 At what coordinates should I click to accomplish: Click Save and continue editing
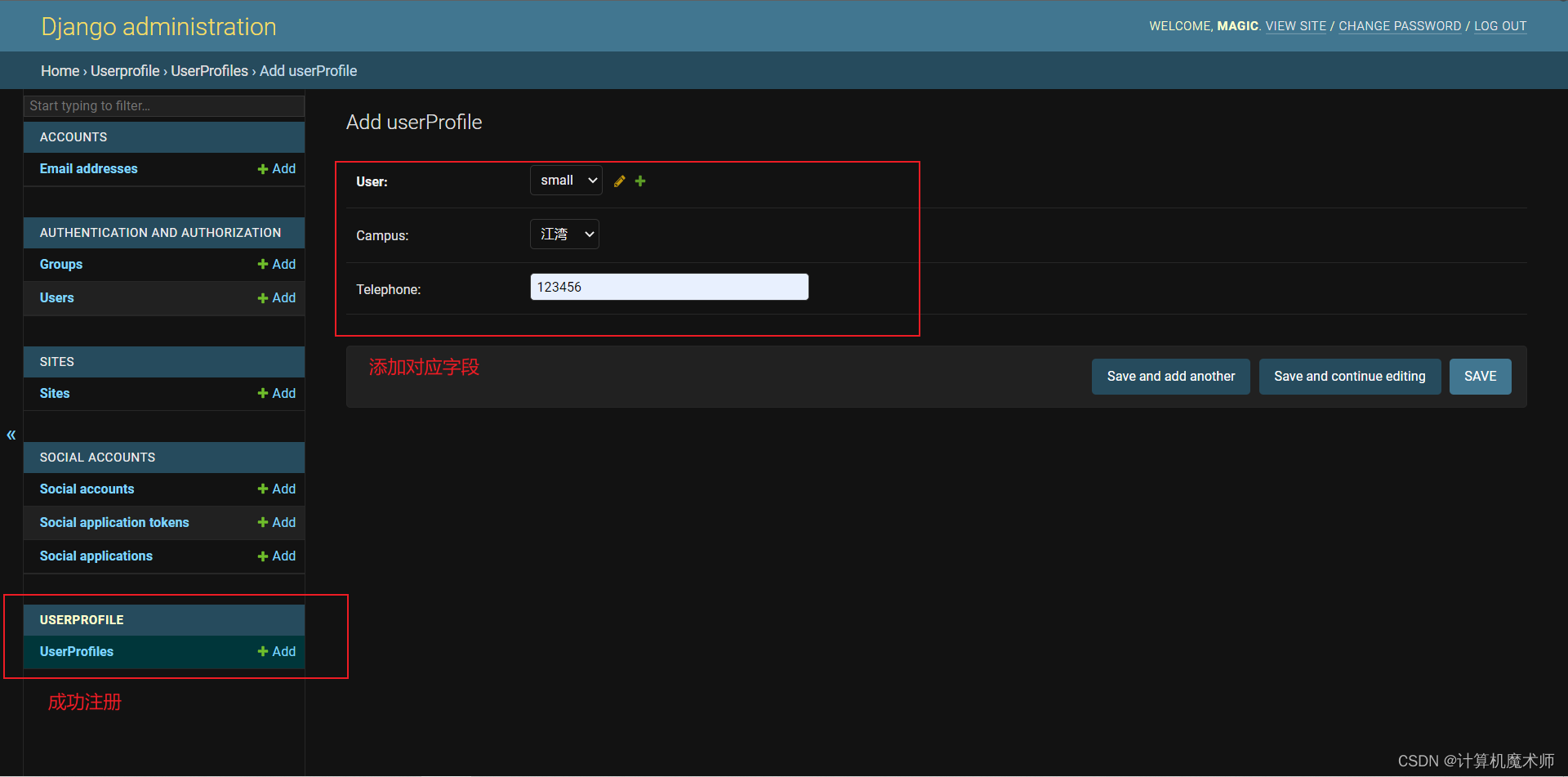(x=1349, y=377)
